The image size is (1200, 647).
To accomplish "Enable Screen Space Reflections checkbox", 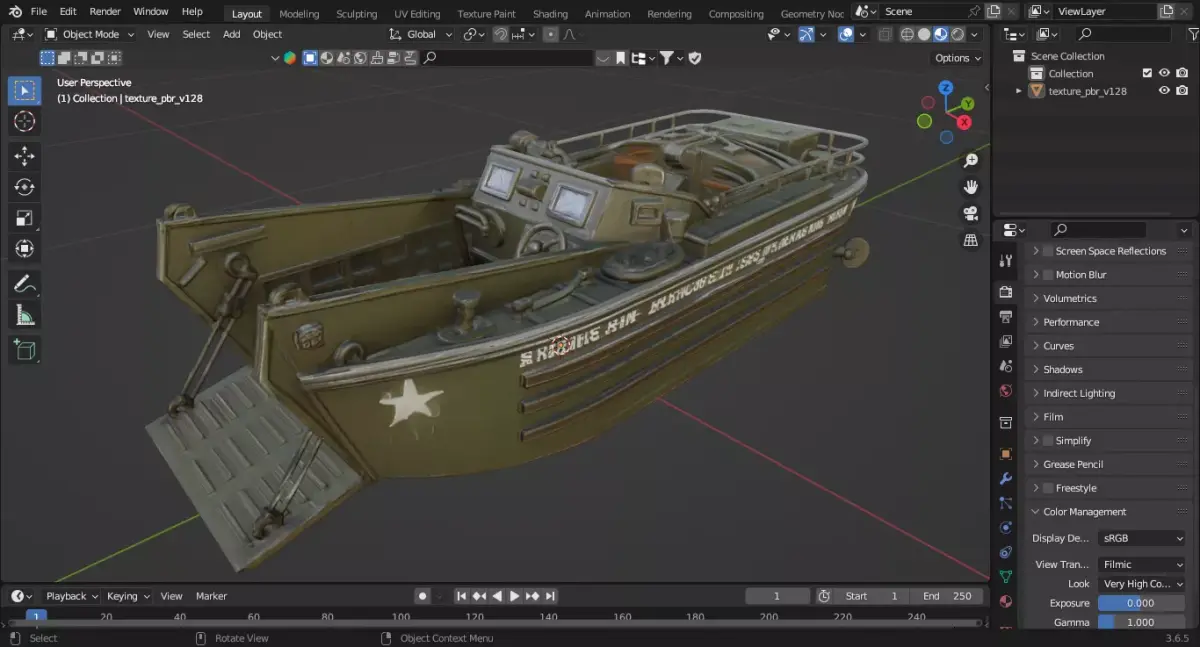I will [1048, 251].
